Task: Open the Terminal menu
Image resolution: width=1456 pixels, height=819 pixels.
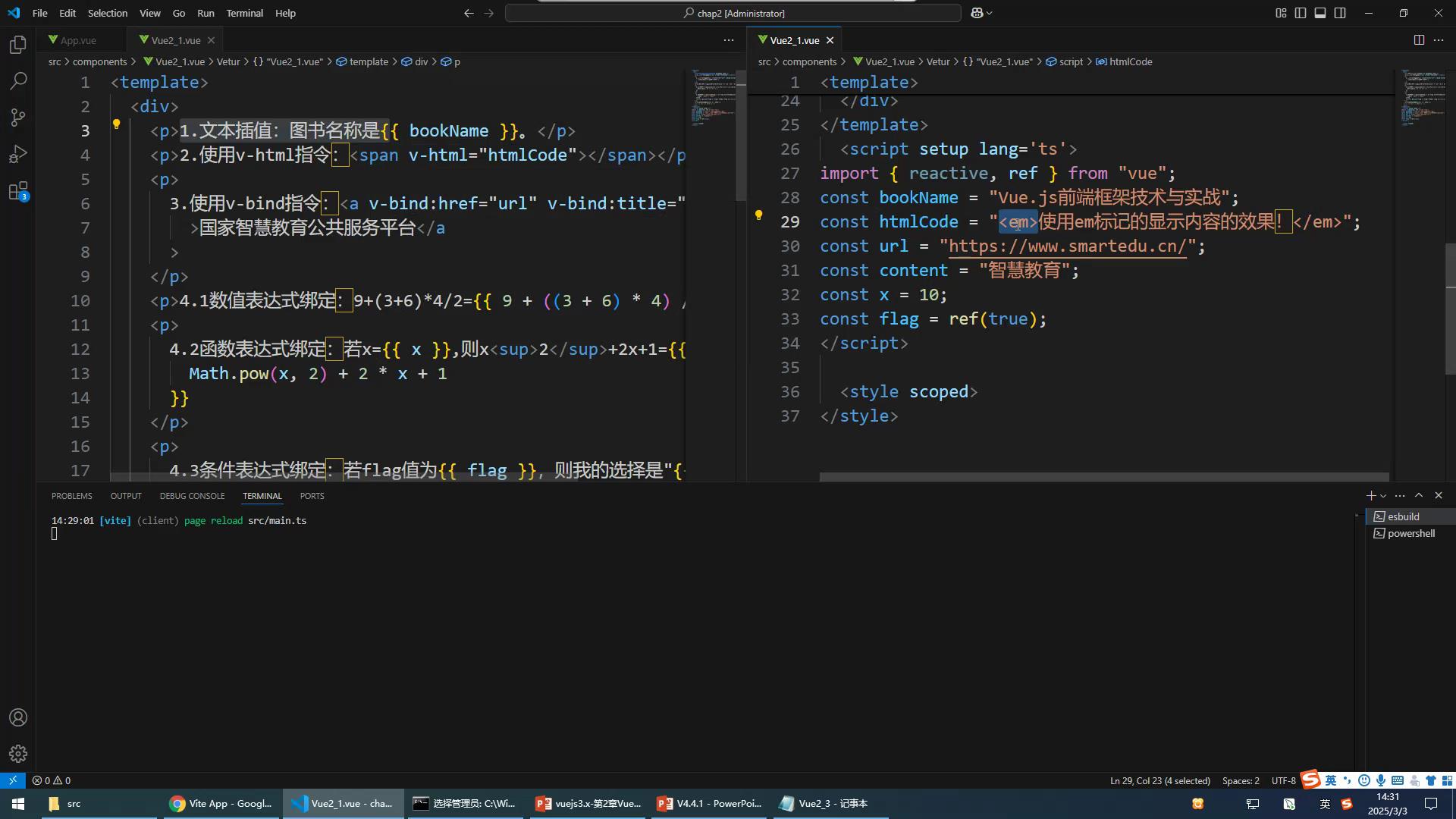Action: (244, 13)
